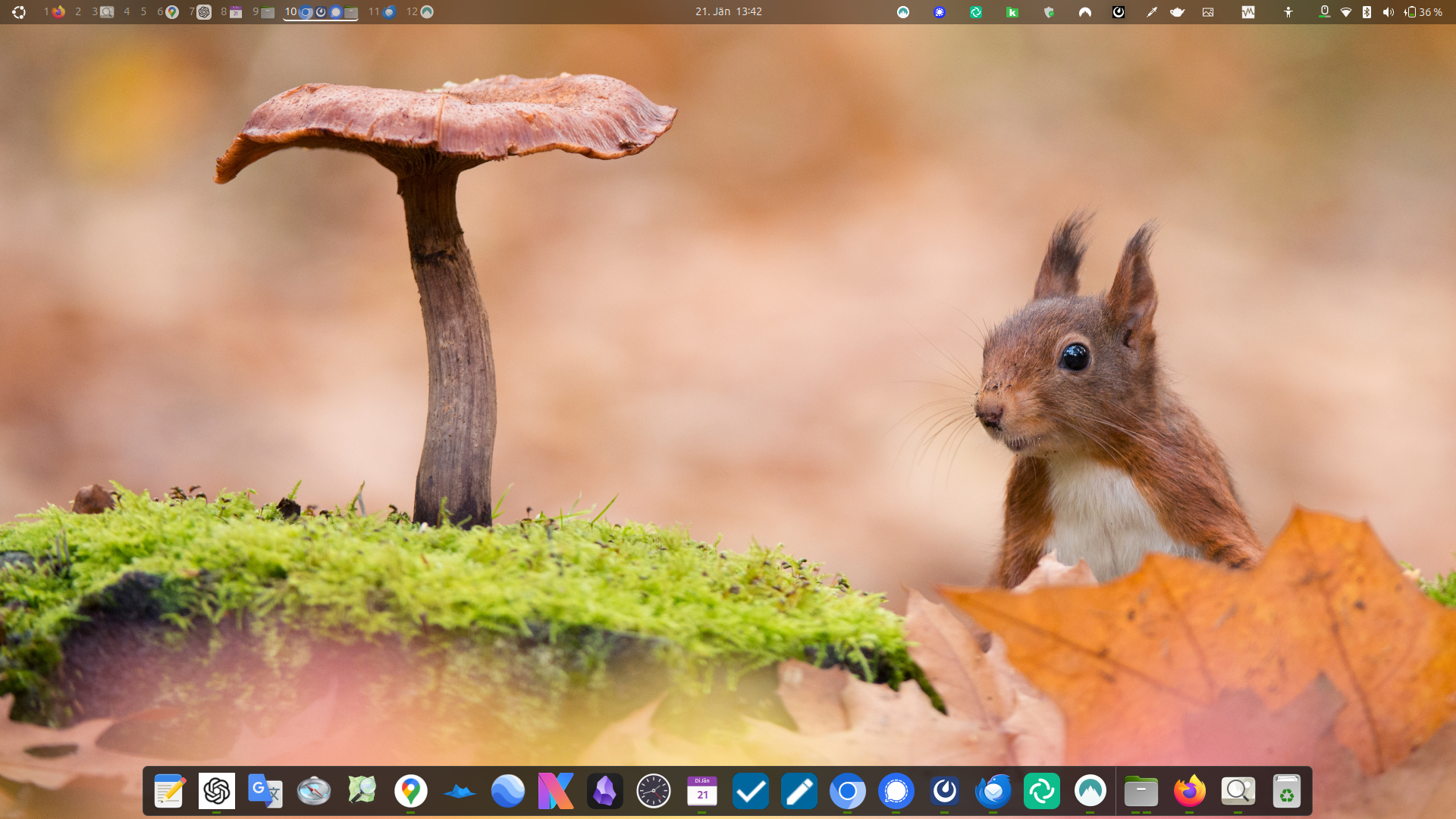The image size is (1456, 819).
Task: Toggle the Caffeine teapot tray indicator
Action: pos(1177,12)
